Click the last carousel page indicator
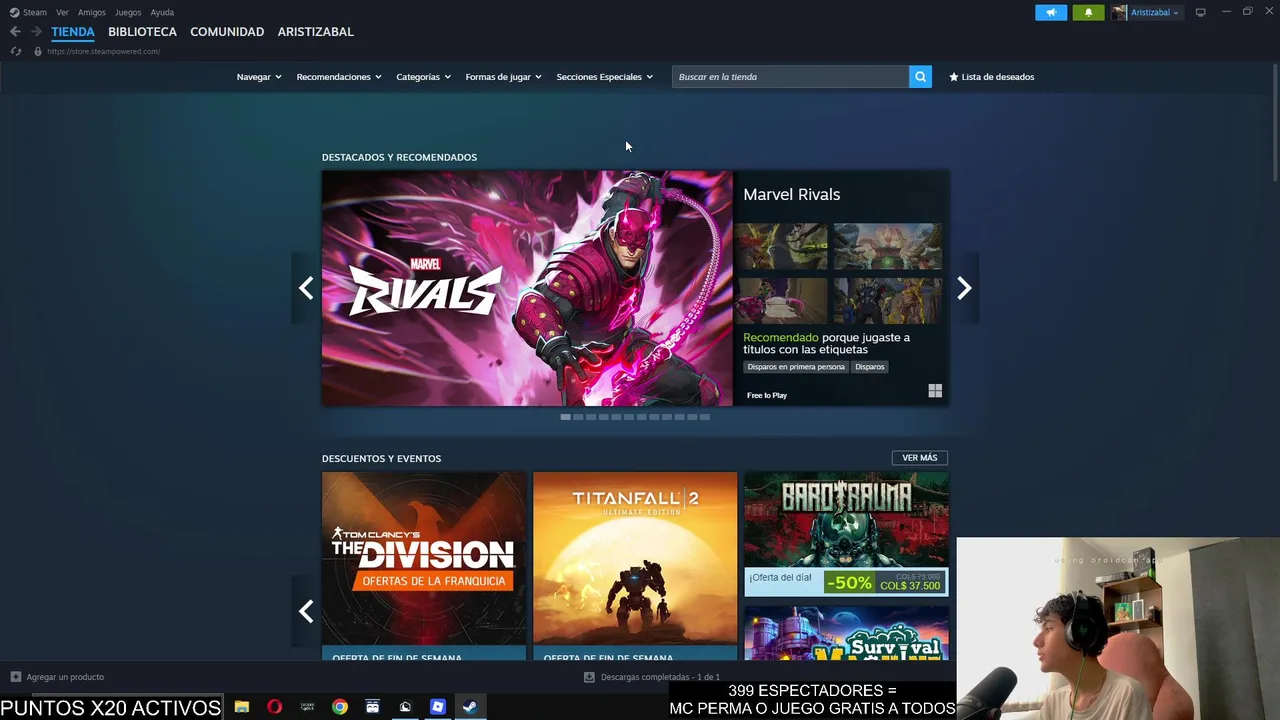This screenshot has height=720, width=1280. (x=705, y=417)
